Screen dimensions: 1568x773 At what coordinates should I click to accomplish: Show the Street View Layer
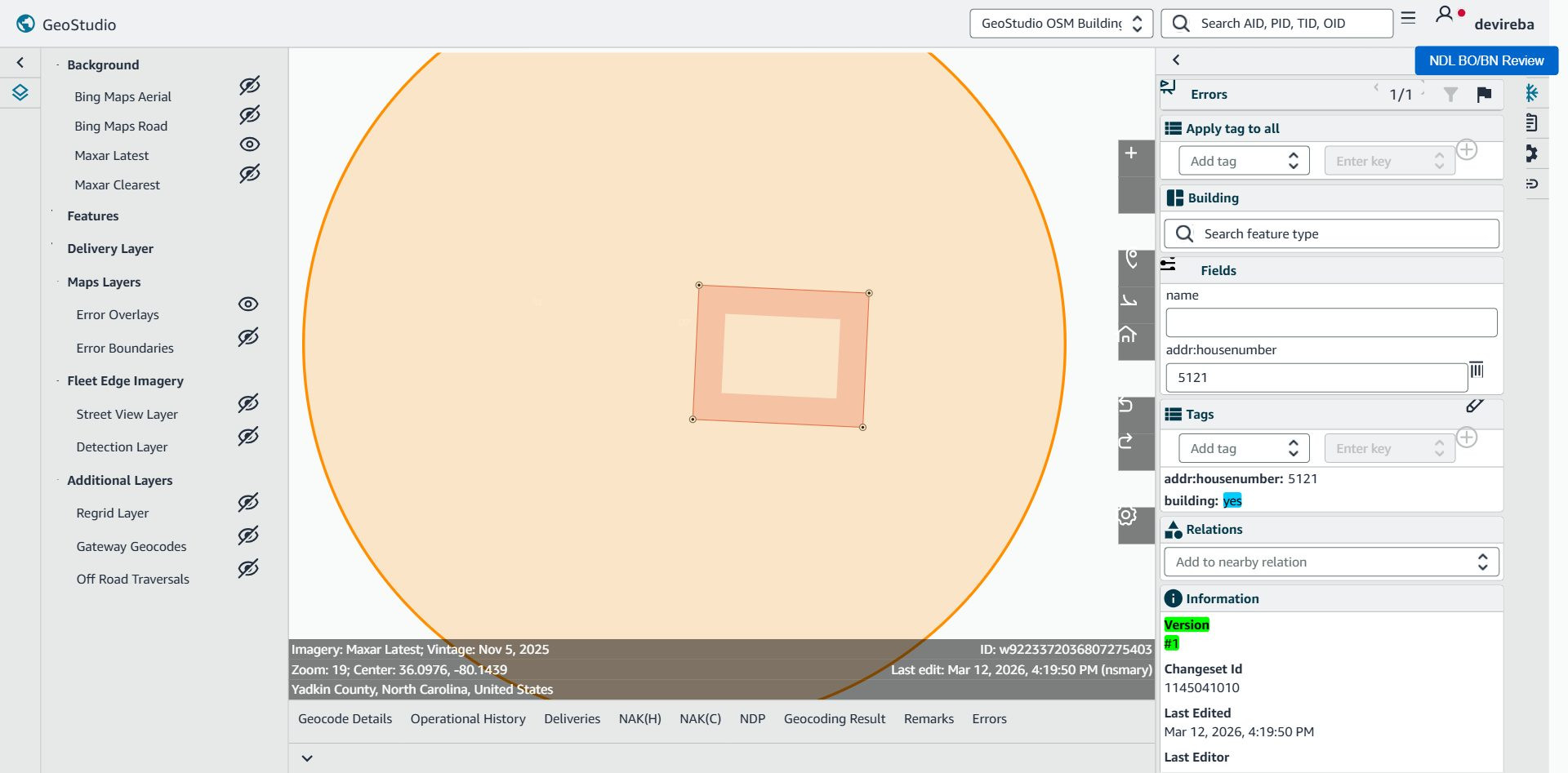click(x=248, y=403)
